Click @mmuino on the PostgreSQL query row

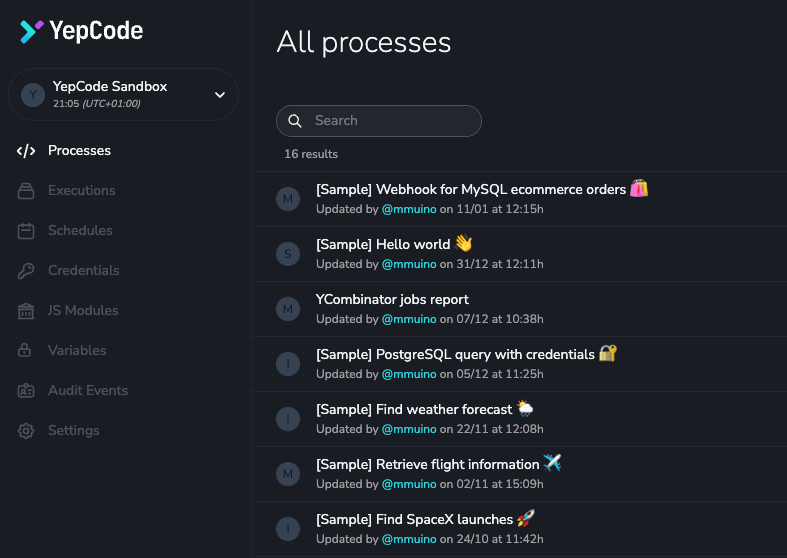pyautogui.click(x=409, y=374)
